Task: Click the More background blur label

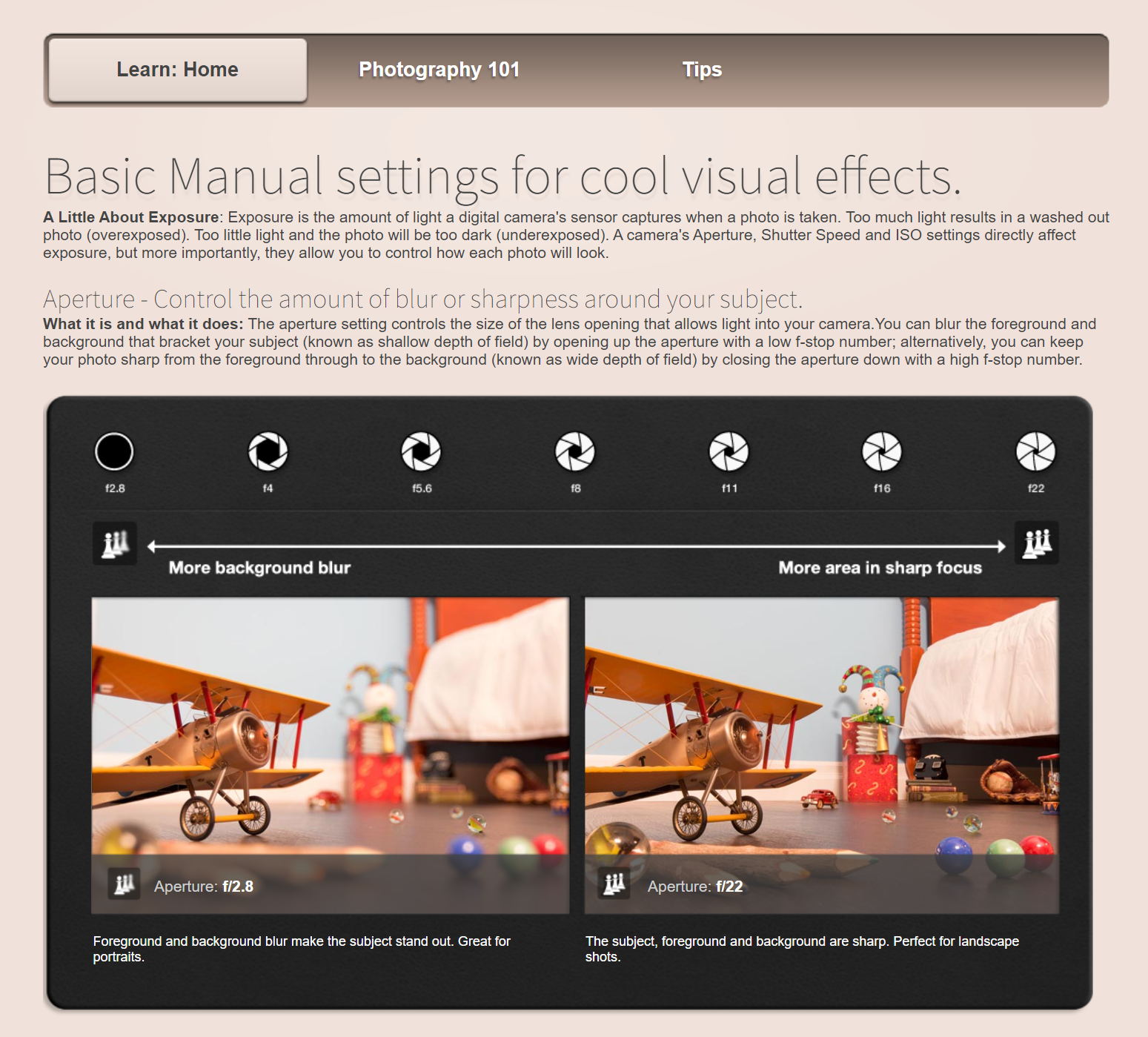Action: coord(259,568)
